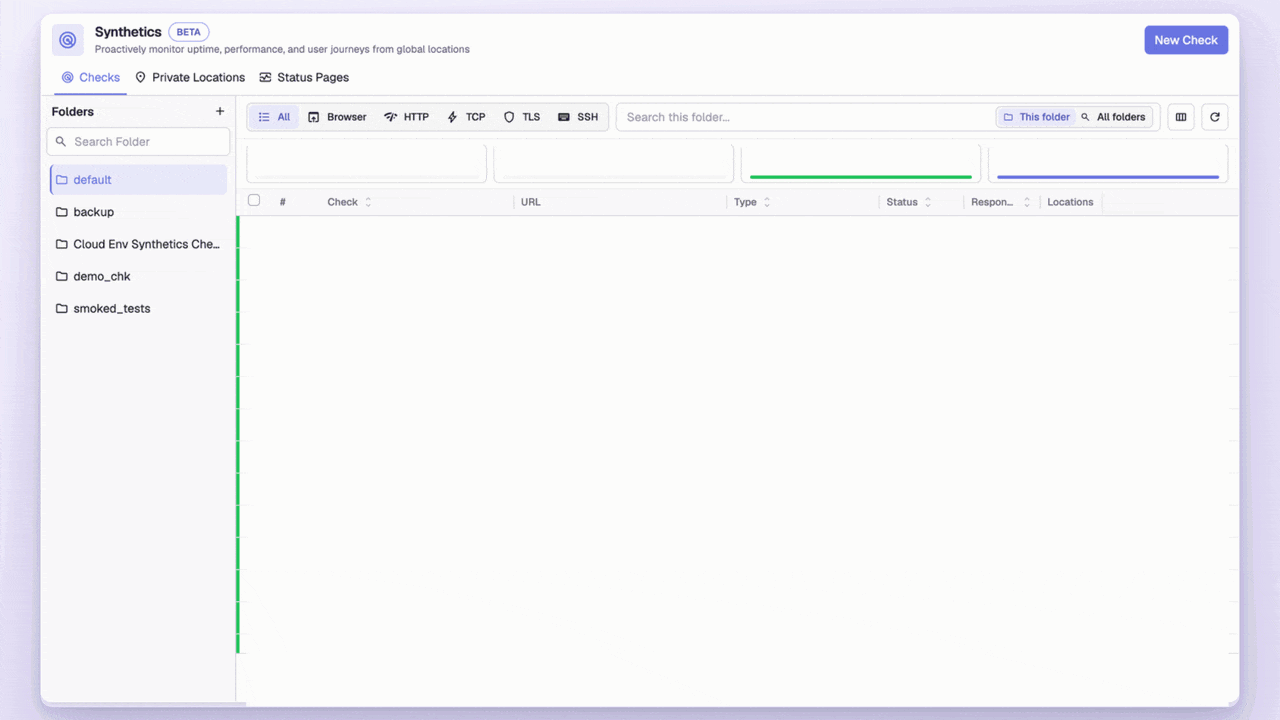The image size is (1280, 720).
Task: Sort by the Check column
Action: [x=349, y=202]
